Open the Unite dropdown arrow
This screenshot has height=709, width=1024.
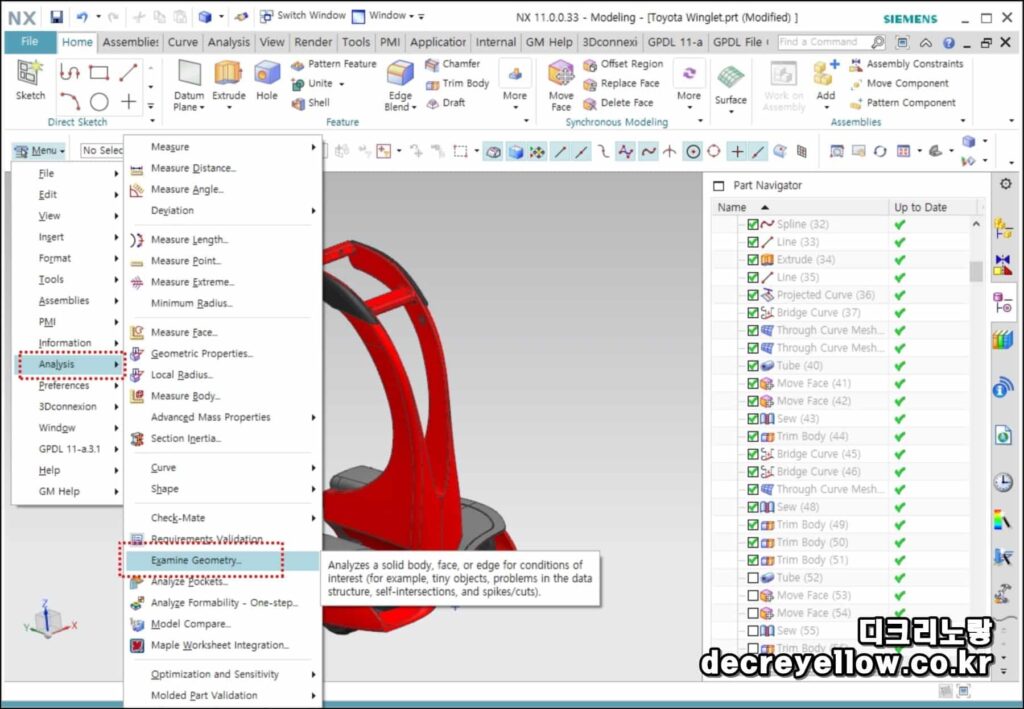[342, 84]
